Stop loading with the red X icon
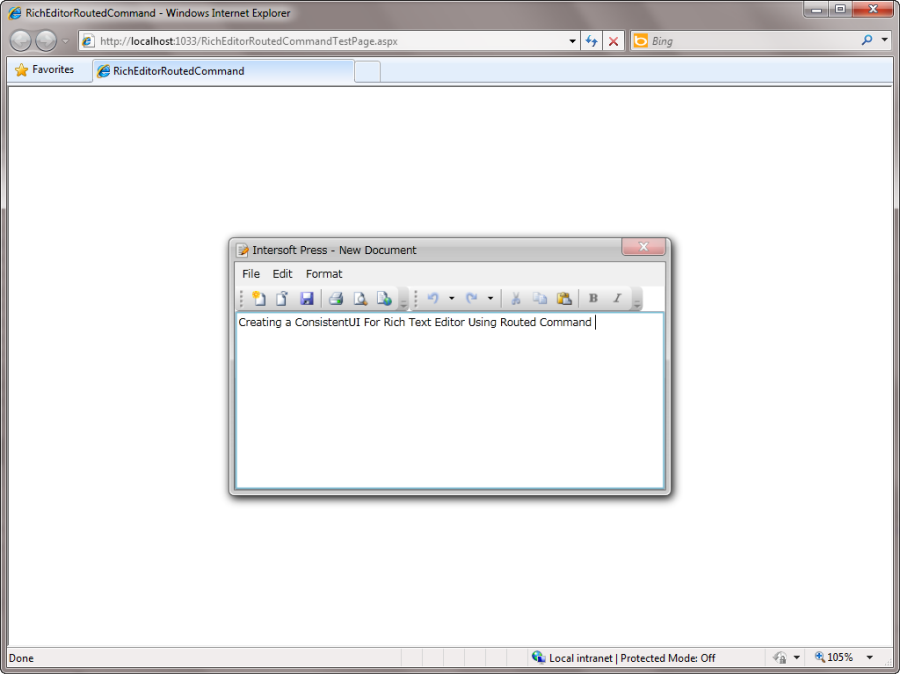 click(614, 41)
